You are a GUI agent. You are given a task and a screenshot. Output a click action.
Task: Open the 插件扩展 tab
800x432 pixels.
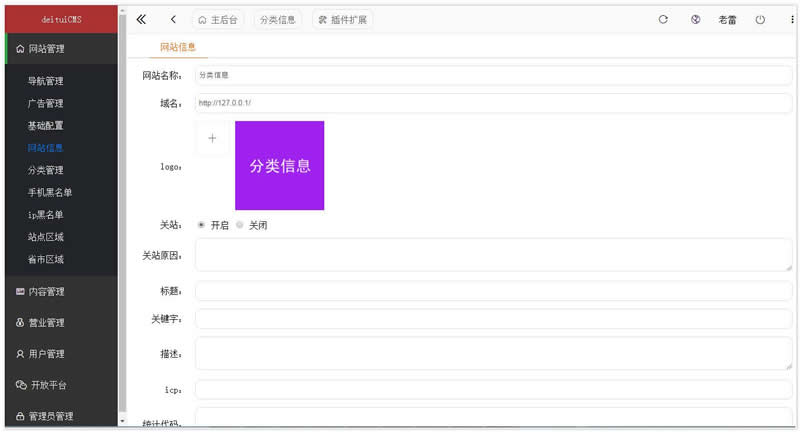point(343,19)
